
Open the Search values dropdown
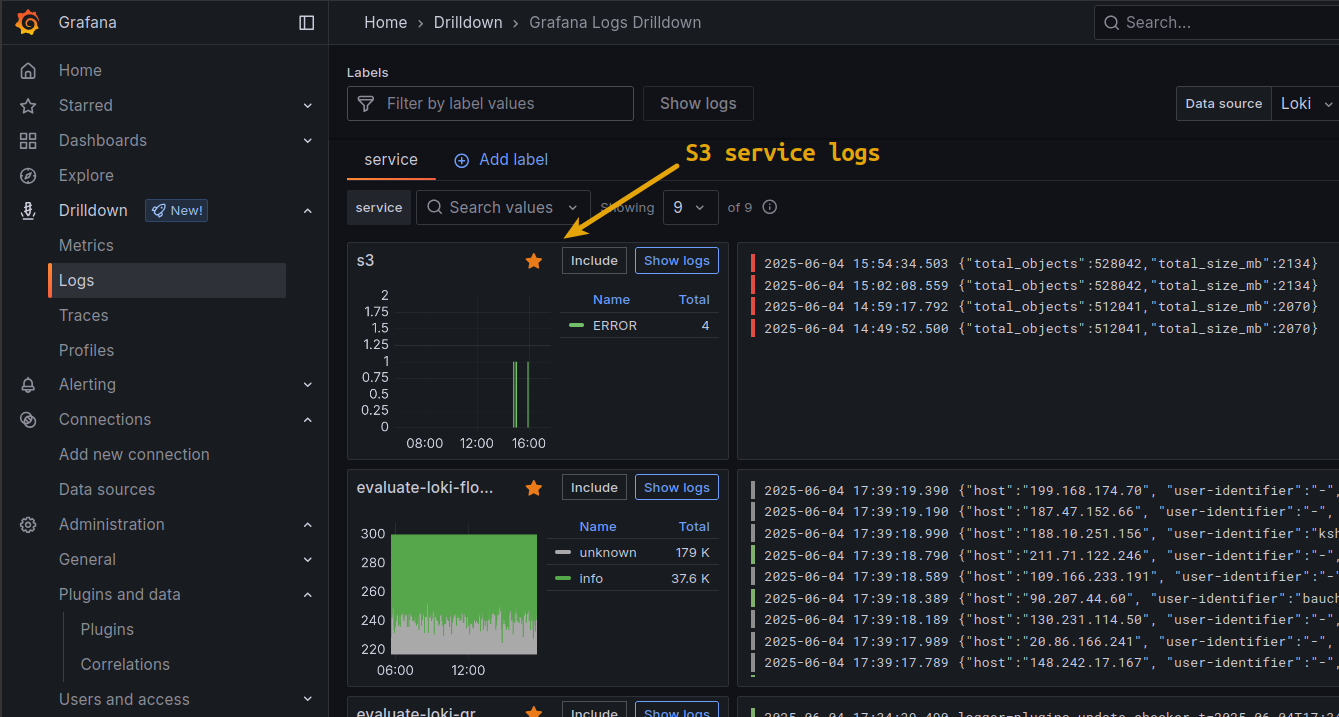coord(503,208)
